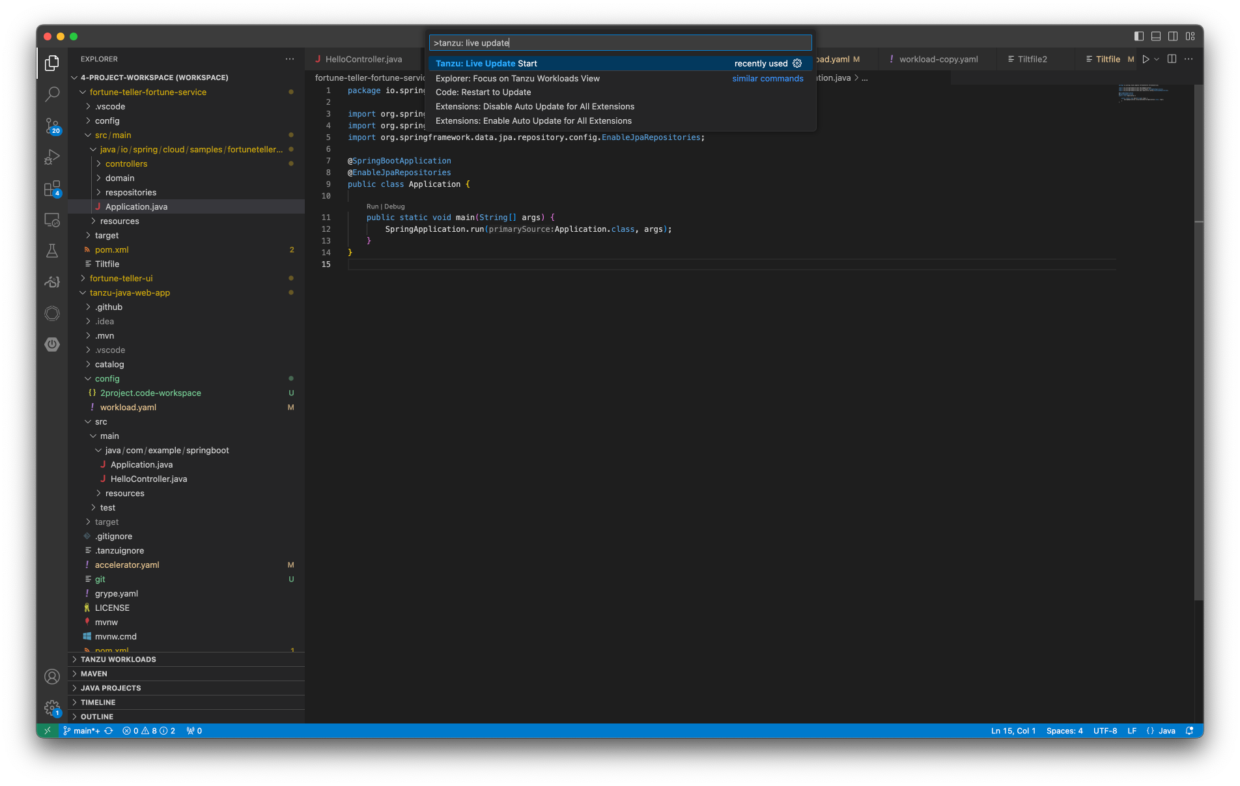This screenshot has width=1240, height=786.
Task: Select the Run and Debug icon
Action: (x=51, y=156)
